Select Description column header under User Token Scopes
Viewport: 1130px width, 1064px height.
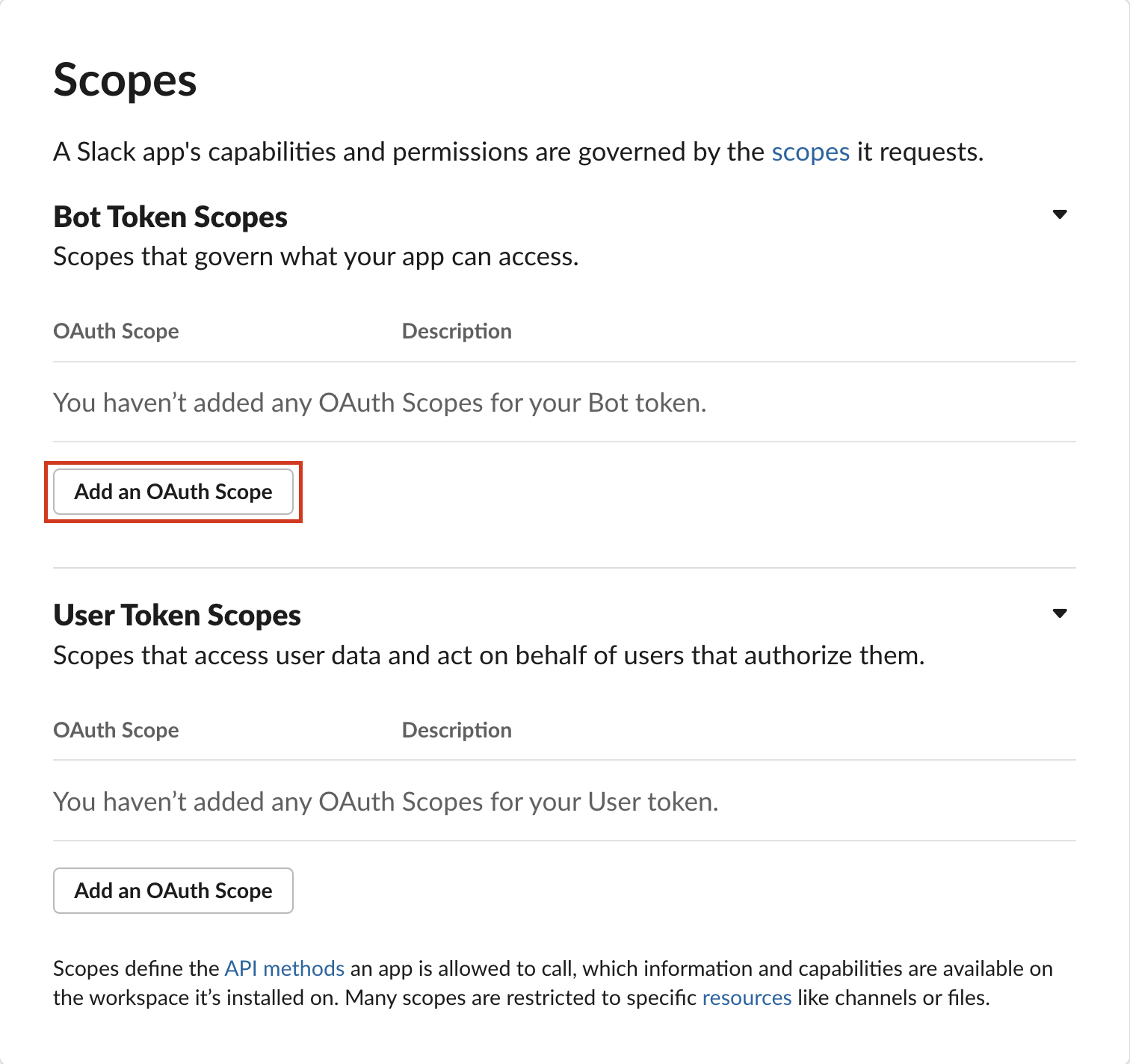coord(457,730)
